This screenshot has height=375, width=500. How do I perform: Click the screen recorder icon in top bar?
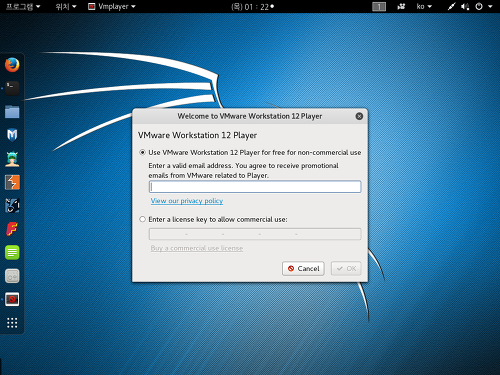[x=401, y=6]
